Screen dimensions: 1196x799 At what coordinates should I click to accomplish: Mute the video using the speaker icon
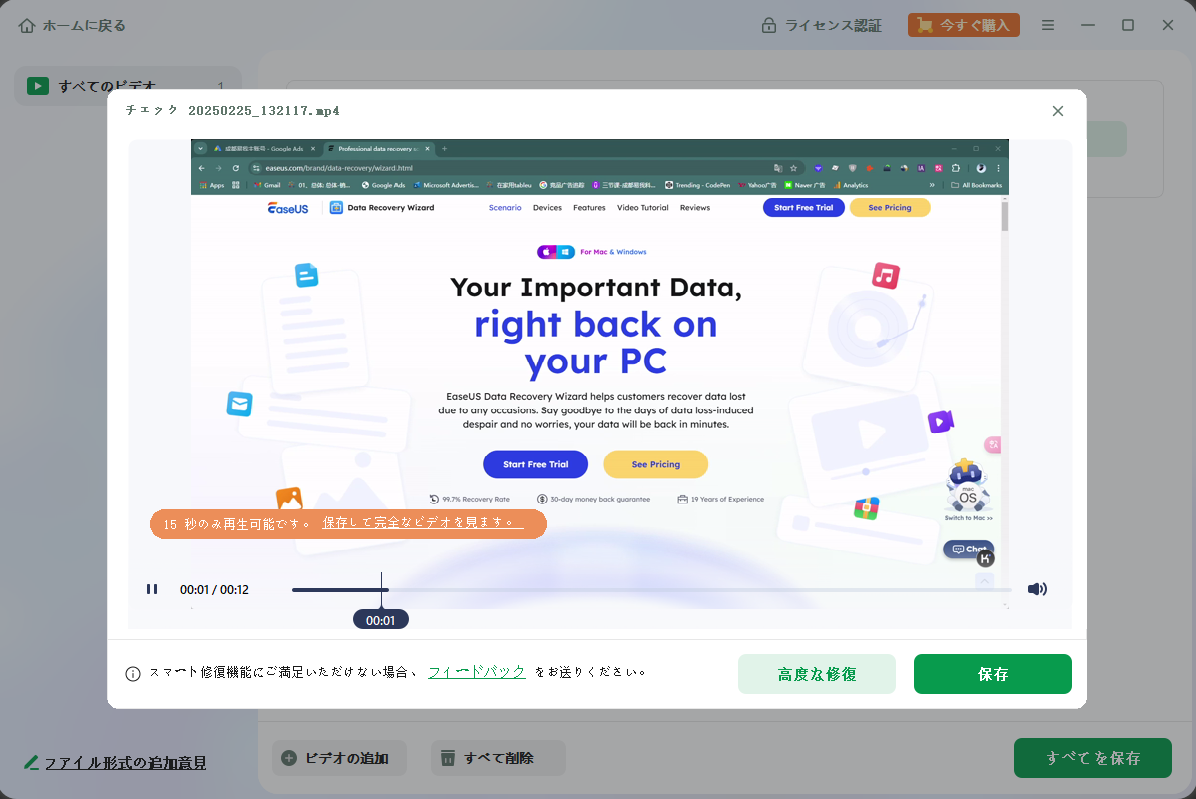point(1037,589)
